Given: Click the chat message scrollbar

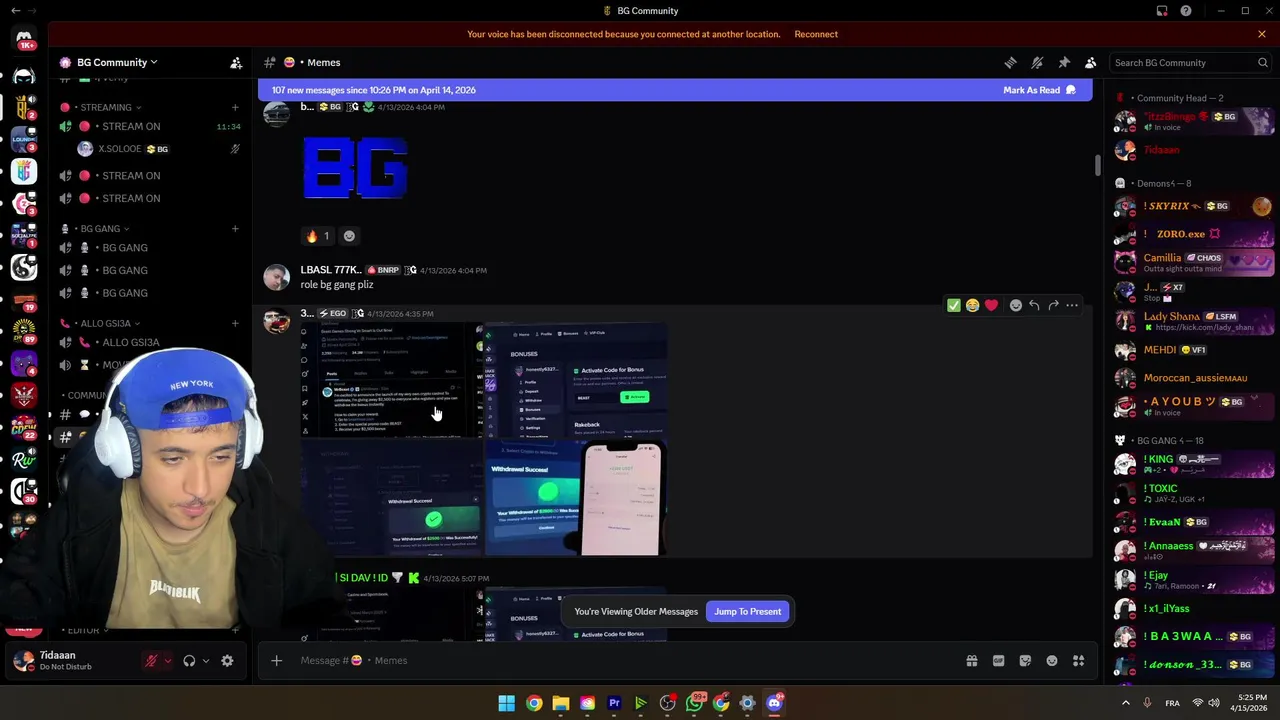Looking at the screenshot, I should pyautogui.click(x=1097, y=165).
